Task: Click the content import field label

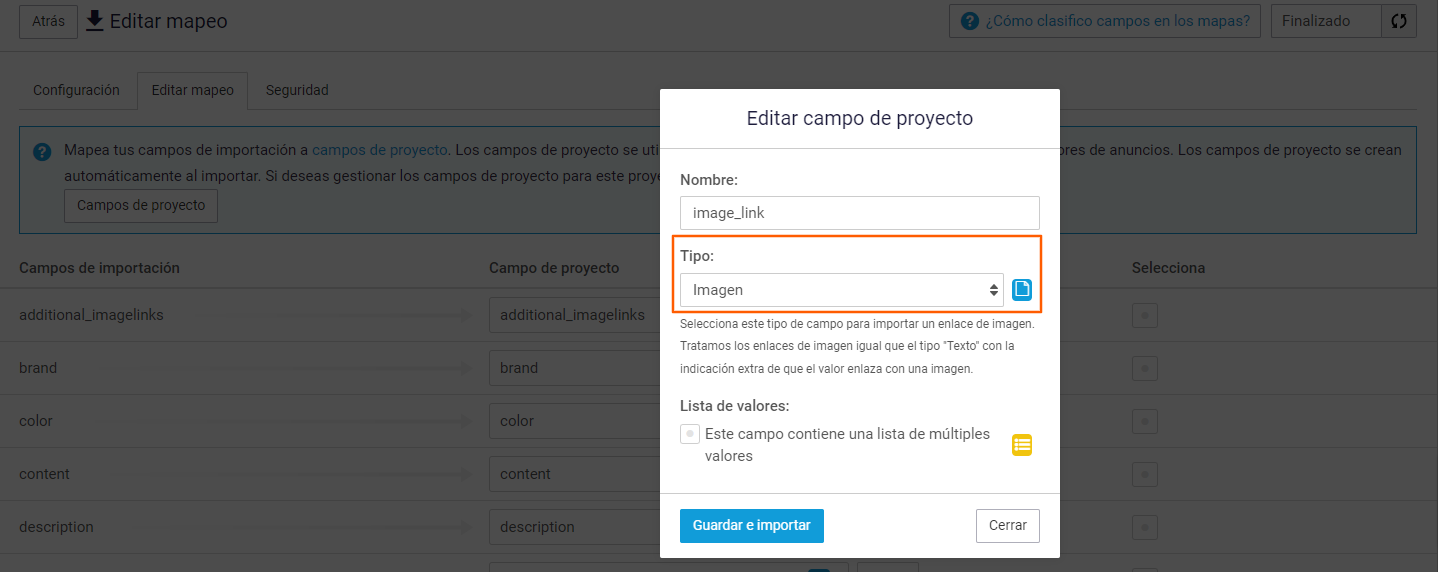Action: pyautogui.click(x=44, y=474)
